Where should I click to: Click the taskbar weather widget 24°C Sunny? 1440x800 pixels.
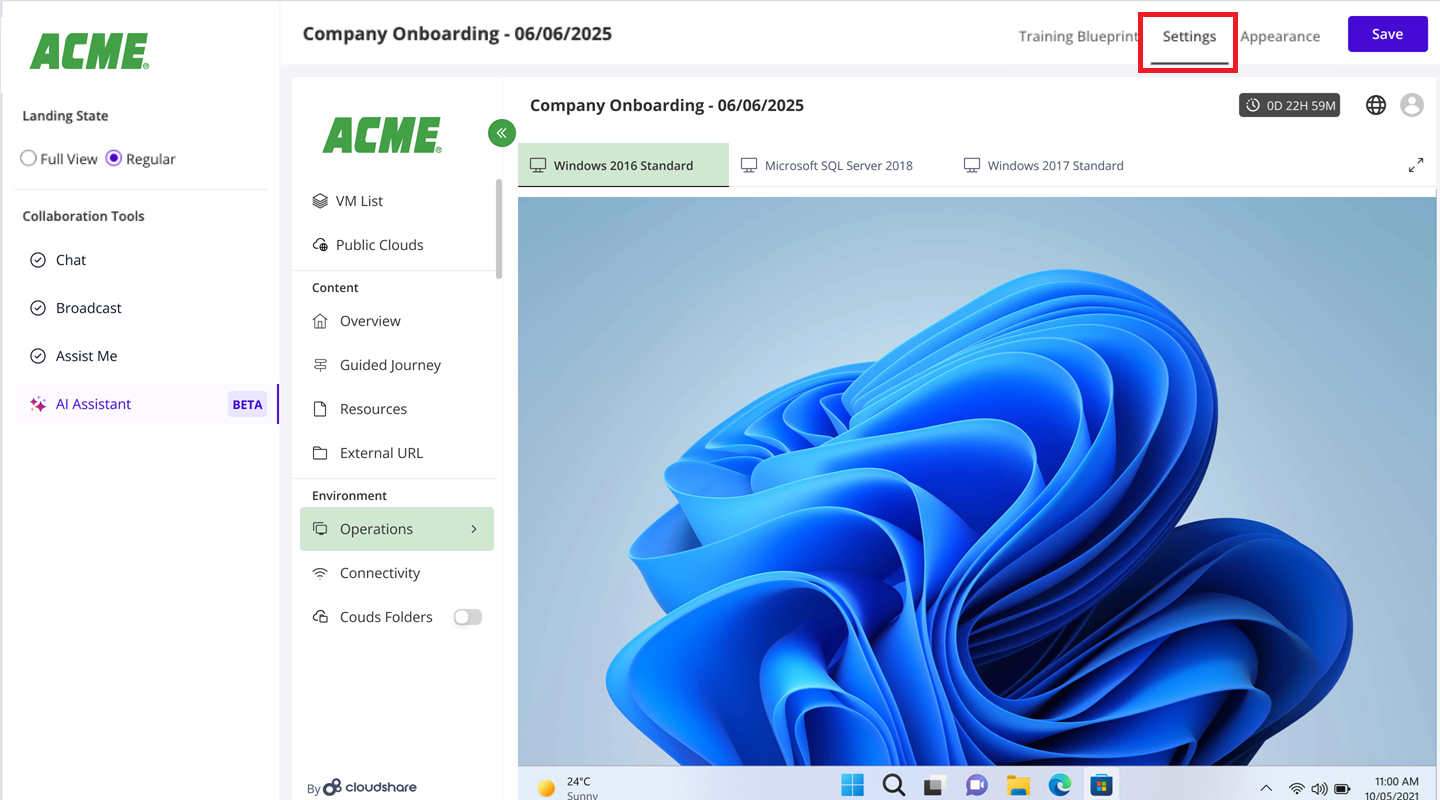pos(567,788)
